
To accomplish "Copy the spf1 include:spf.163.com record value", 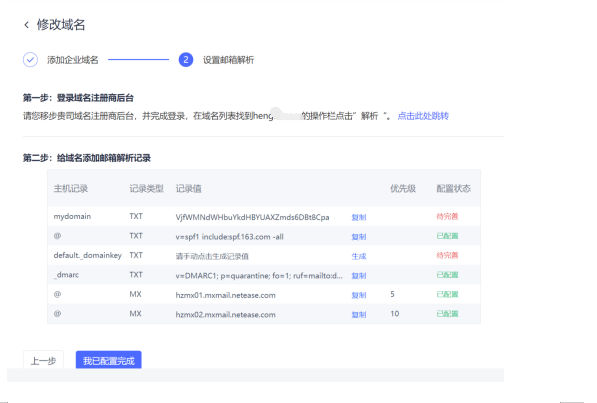I will click(359, 237).
